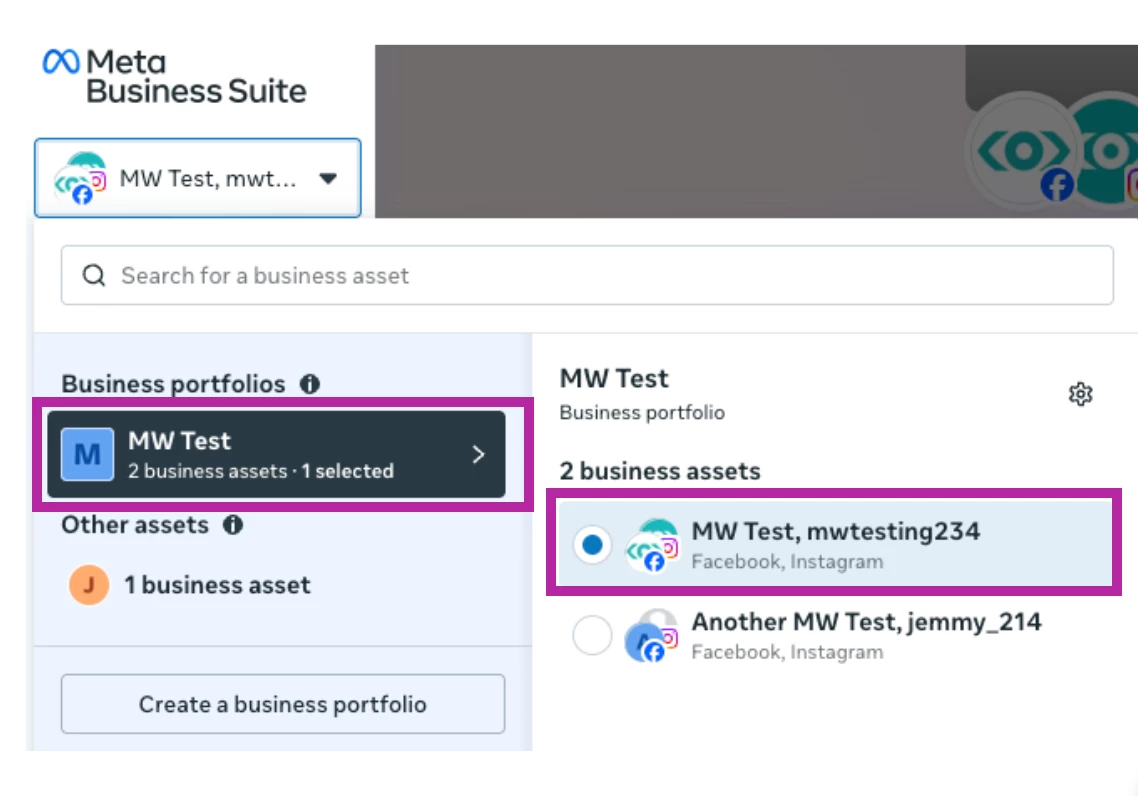Click the orange J avatar icon
Viewport: 1138px width, 796px height.
coord(89,585)
